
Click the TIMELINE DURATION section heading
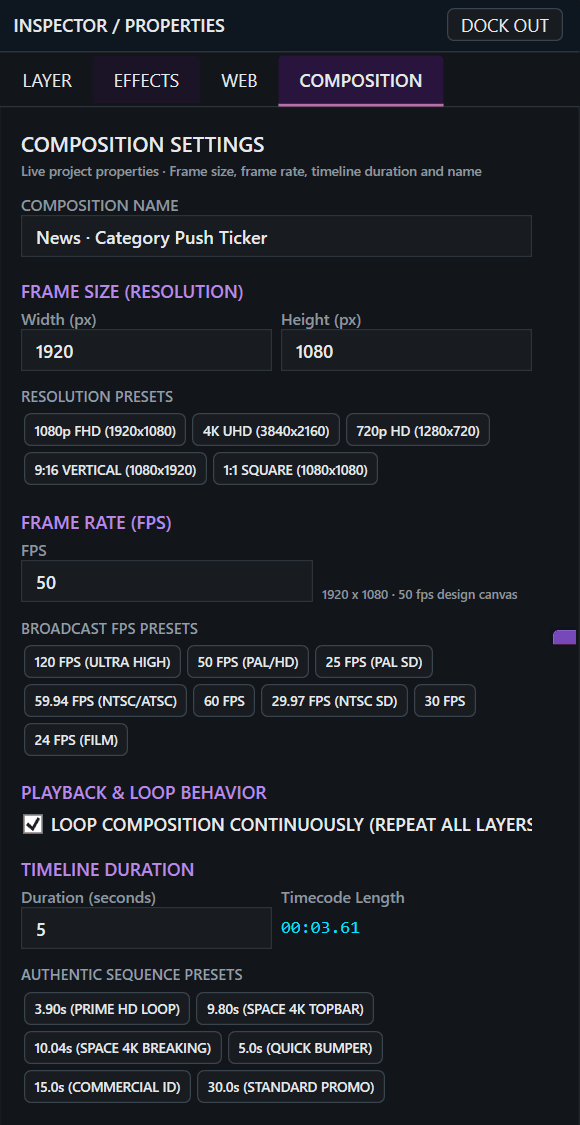[x=108, y=870]
